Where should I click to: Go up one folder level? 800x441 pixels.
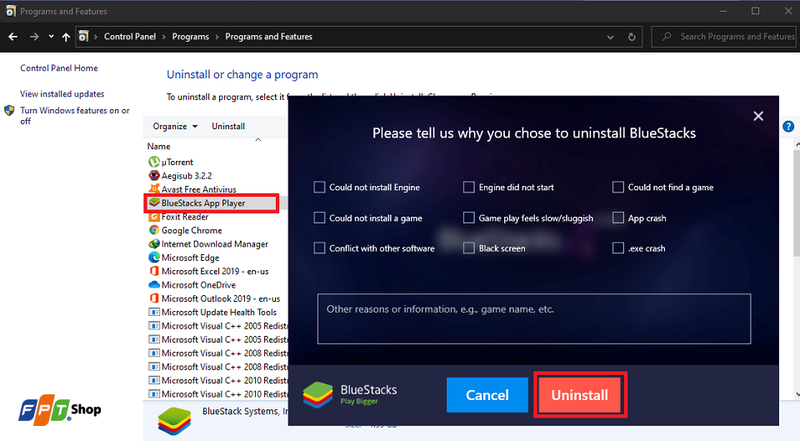(x=66, y=37)
